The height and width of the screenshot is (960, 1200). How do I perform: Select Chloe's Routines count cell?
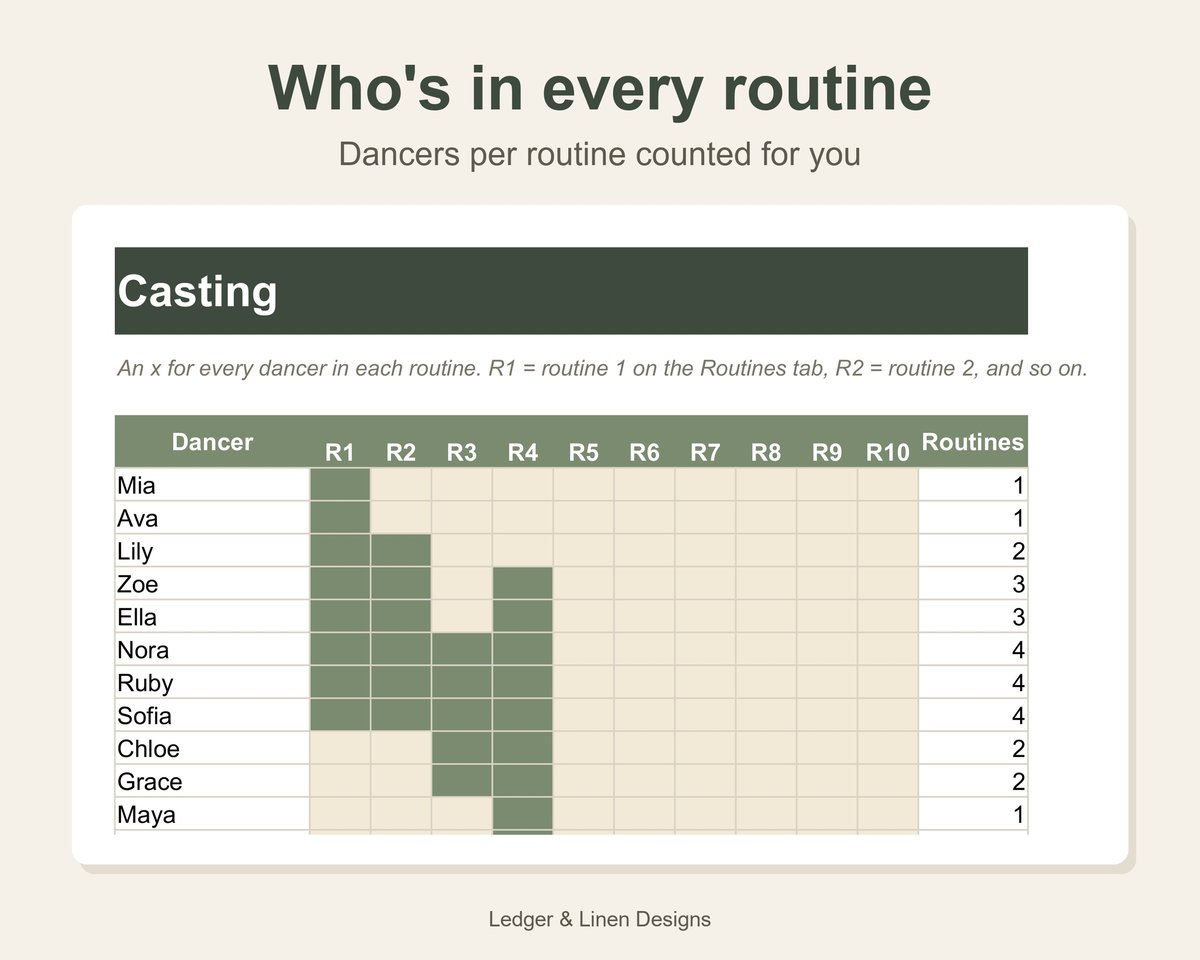pos(973,749)
